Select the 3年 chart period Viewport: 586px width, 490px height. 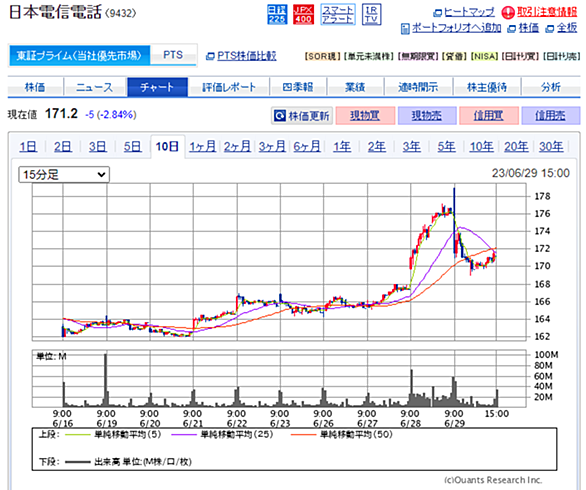pos(411,147)
